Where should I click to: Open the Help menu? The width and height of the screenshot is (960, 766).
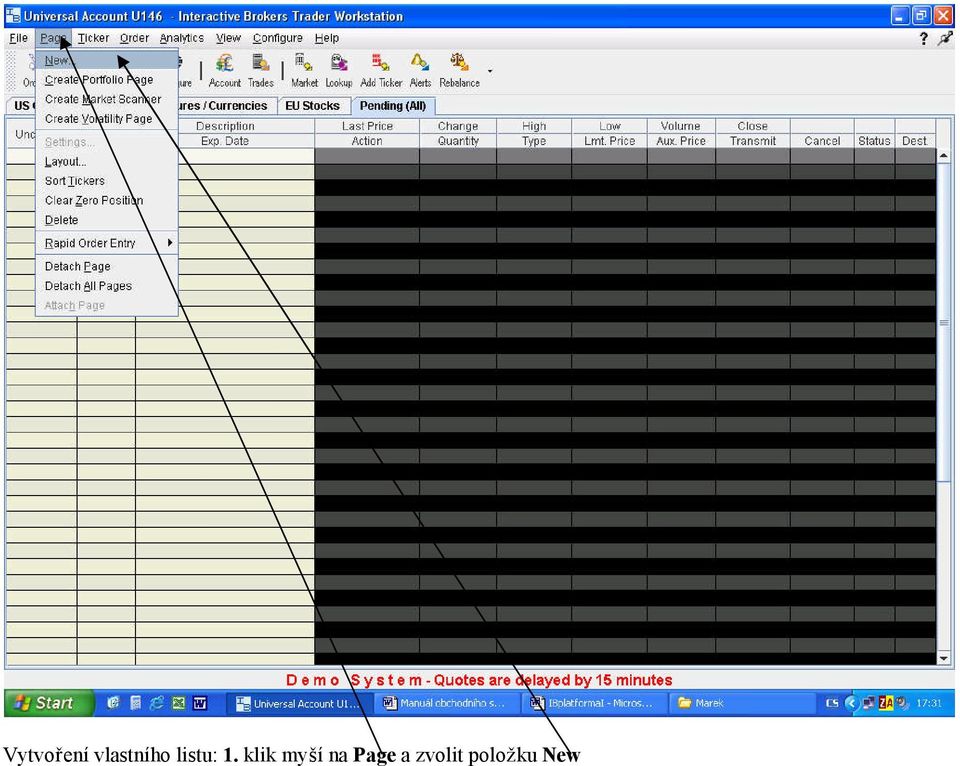pos(327,38)
